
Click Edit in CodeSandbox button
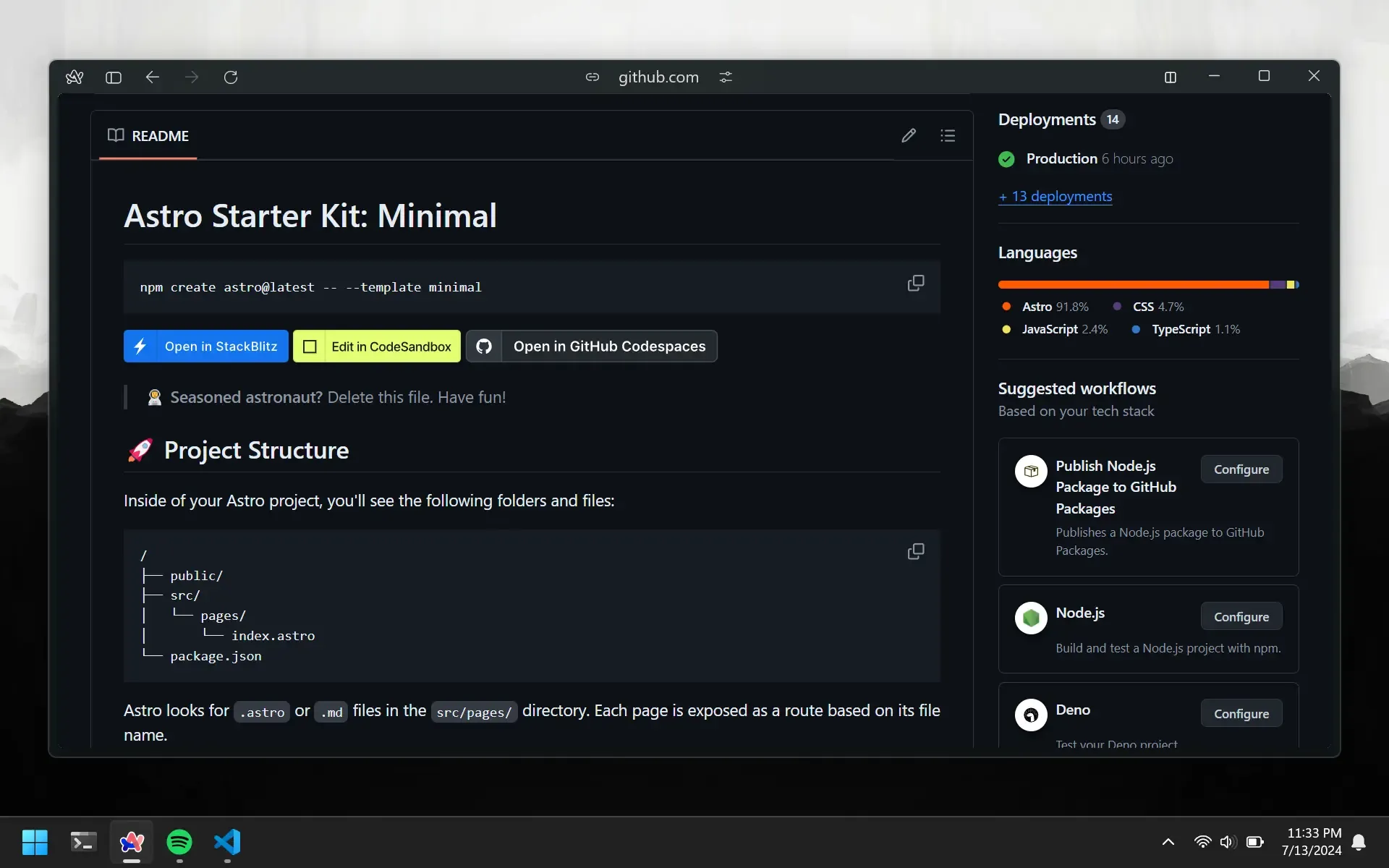(377, 346)
